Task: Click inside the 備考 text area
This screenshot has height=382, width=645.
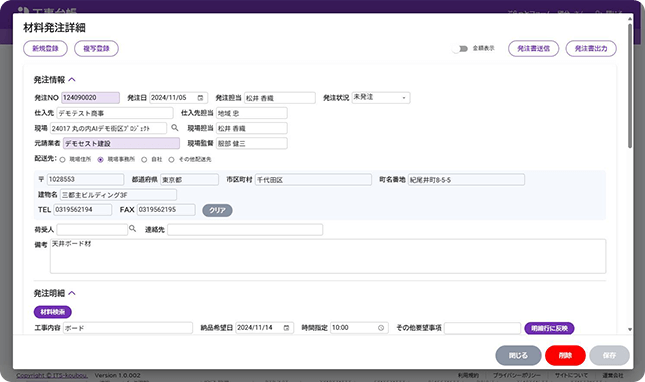Action: click(x=328, y=256)
